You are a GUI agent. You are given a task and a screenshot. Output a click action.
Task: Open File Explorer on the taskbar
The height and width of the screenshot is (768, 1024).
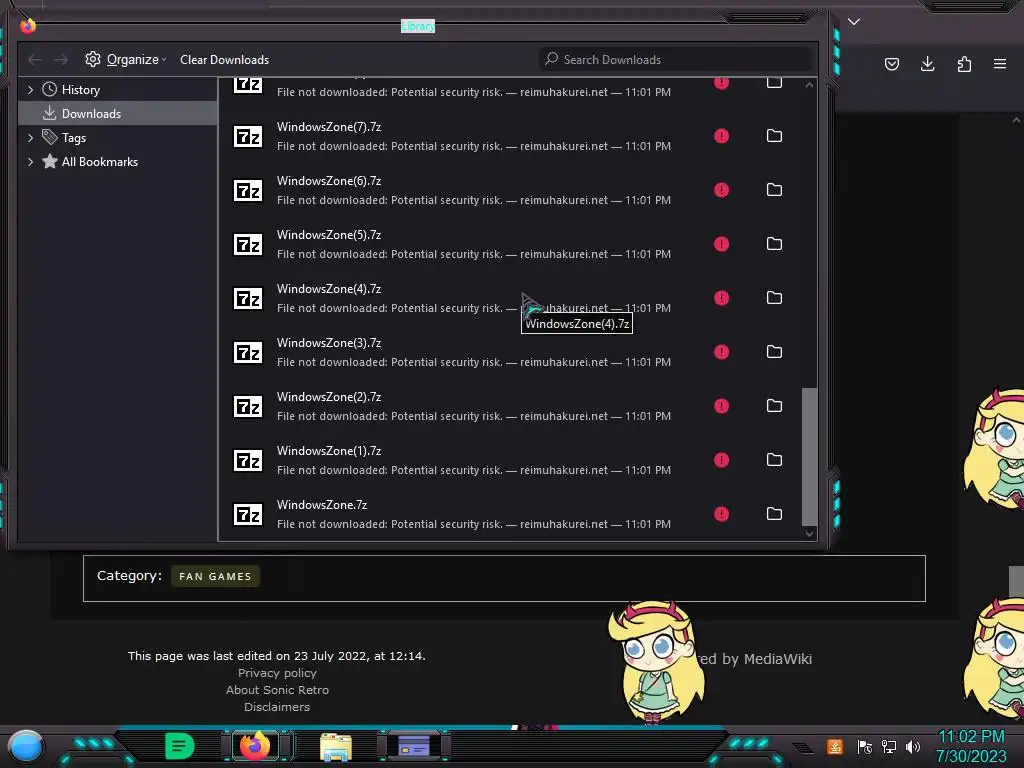click(x=336, y=747)
